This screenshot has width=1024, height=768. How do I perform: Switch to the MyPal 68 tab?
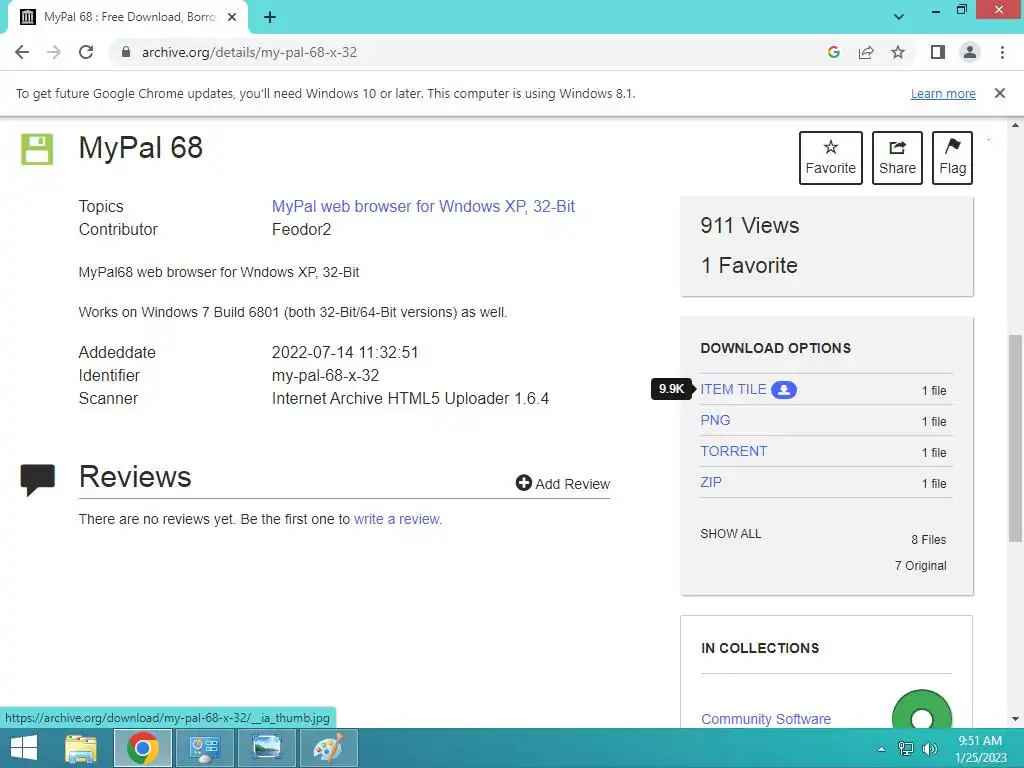(x=128, y=17)
